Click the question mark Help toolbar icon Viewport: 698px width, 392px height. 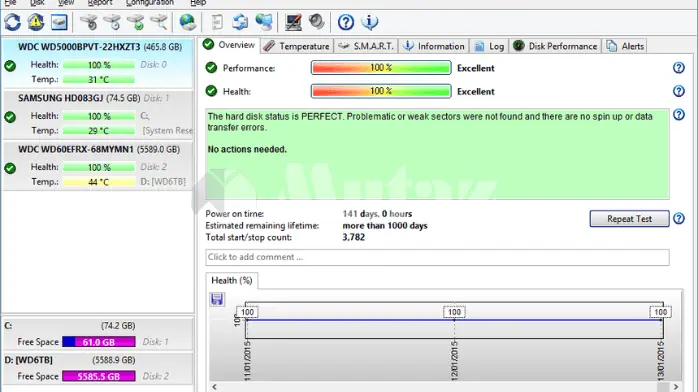[345, 22]
